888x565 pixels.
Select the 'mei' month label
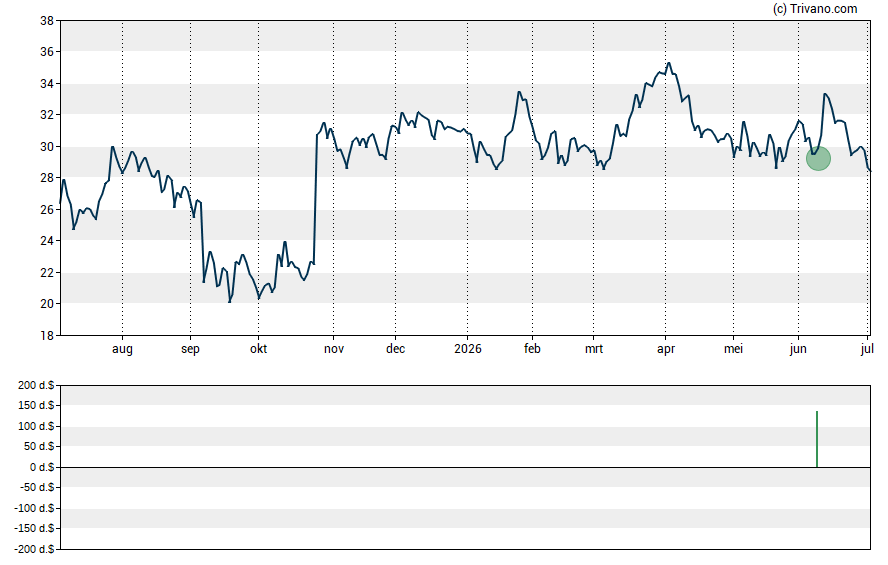pos(733,348)
